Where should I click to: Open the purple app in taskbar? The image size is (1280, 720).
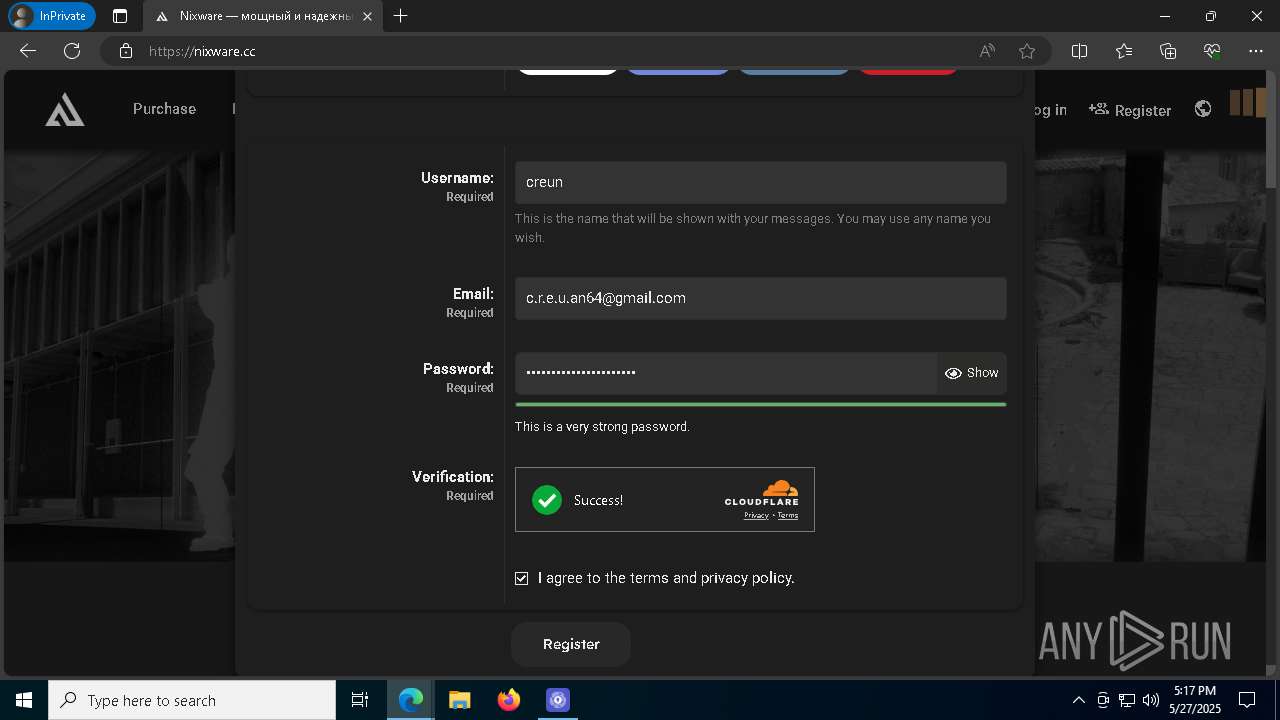(x=558, y=700)
